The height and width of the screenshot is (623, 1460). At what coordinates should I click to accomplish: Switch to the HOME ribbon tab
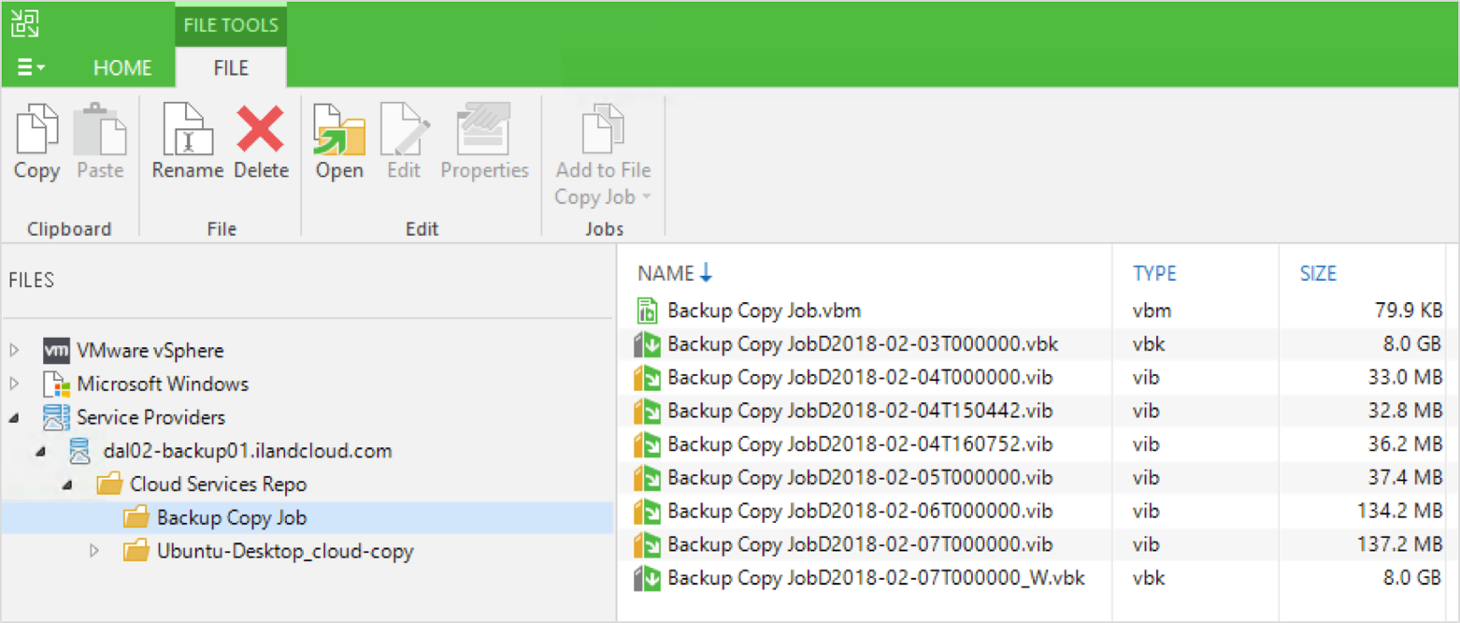pos(122,68)
